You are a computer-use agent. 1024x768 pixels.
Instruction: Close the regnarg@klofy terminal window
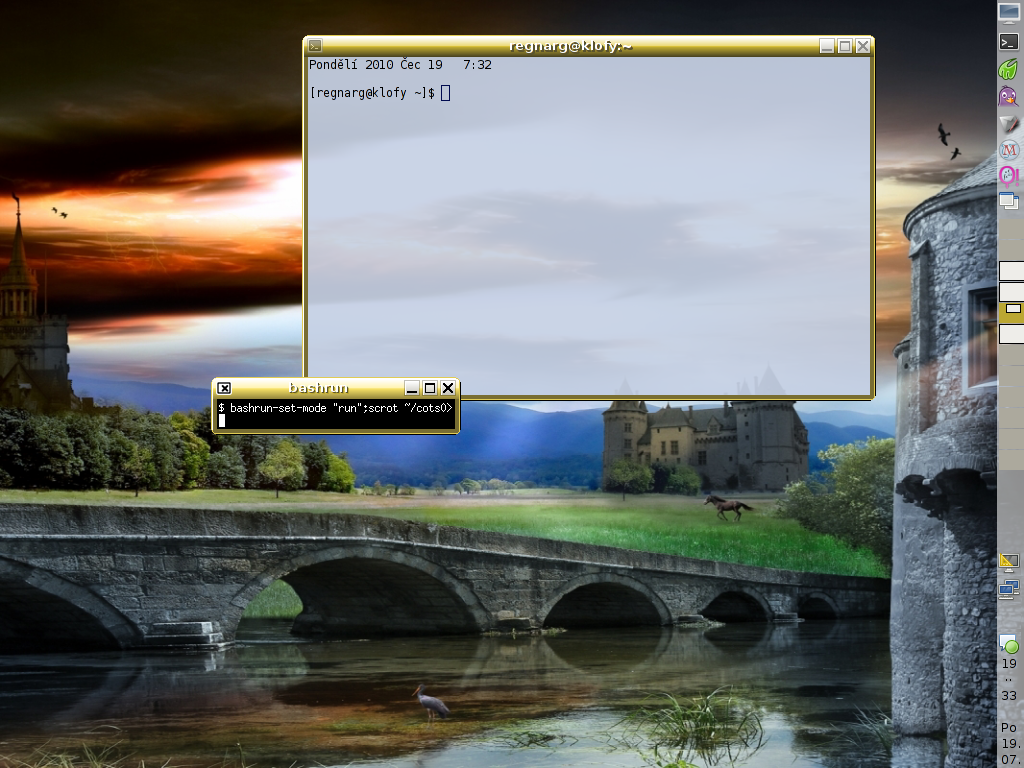[x=863, y=46]
